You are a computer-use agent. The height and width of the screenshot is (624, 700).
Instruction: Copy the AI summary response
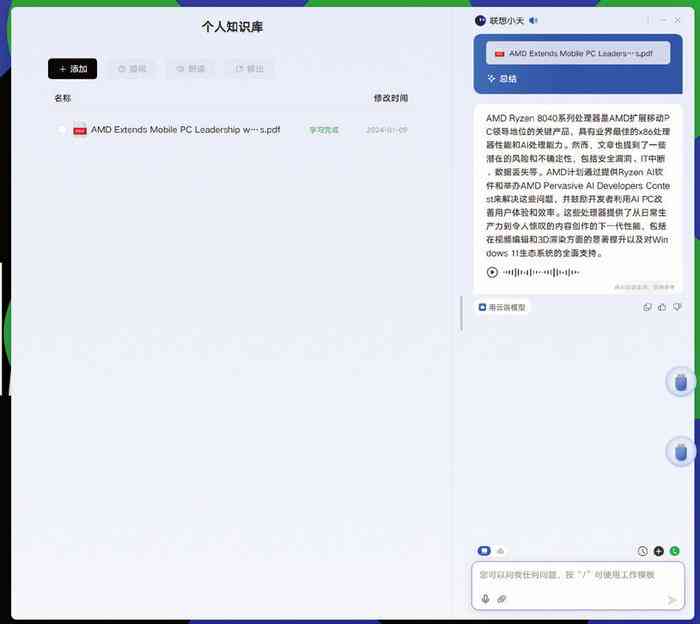647,307
